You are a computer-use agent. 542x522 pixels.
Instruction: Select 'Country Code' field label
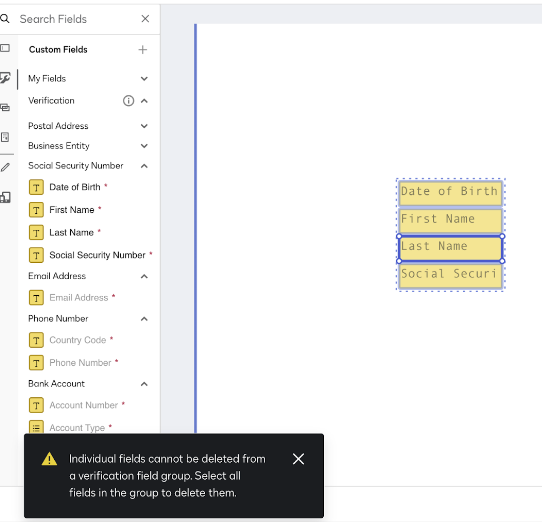77,340
